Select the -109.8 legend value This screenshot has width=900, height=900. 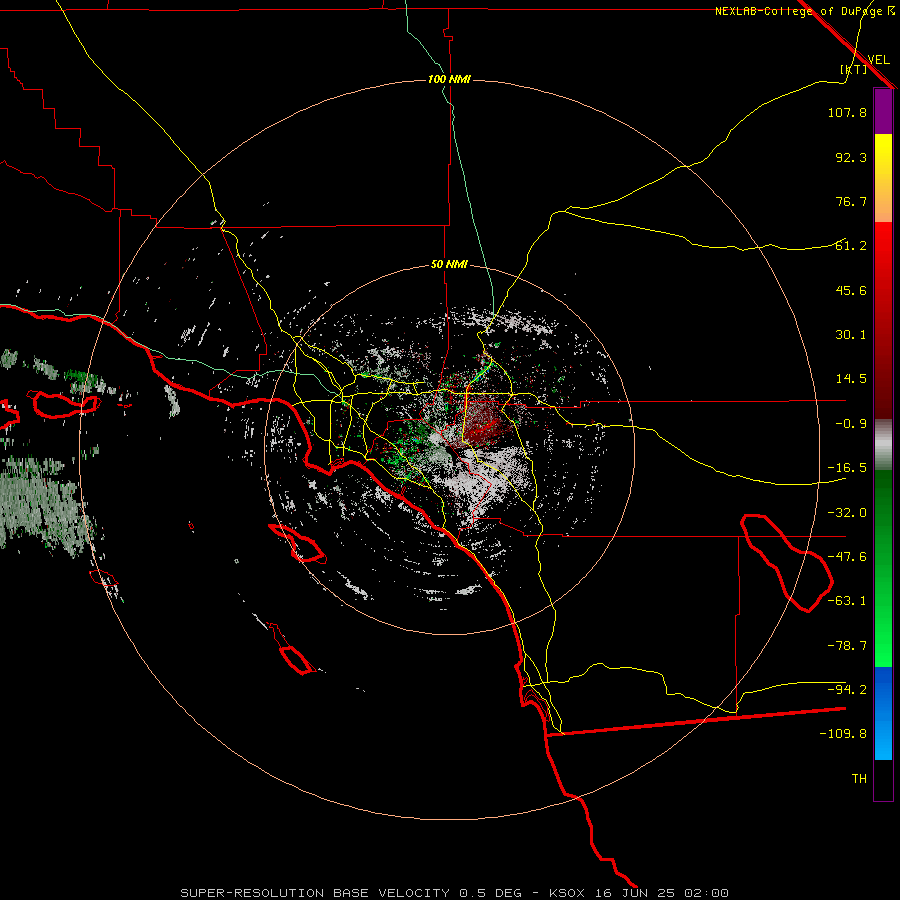(x=843, y=734)
